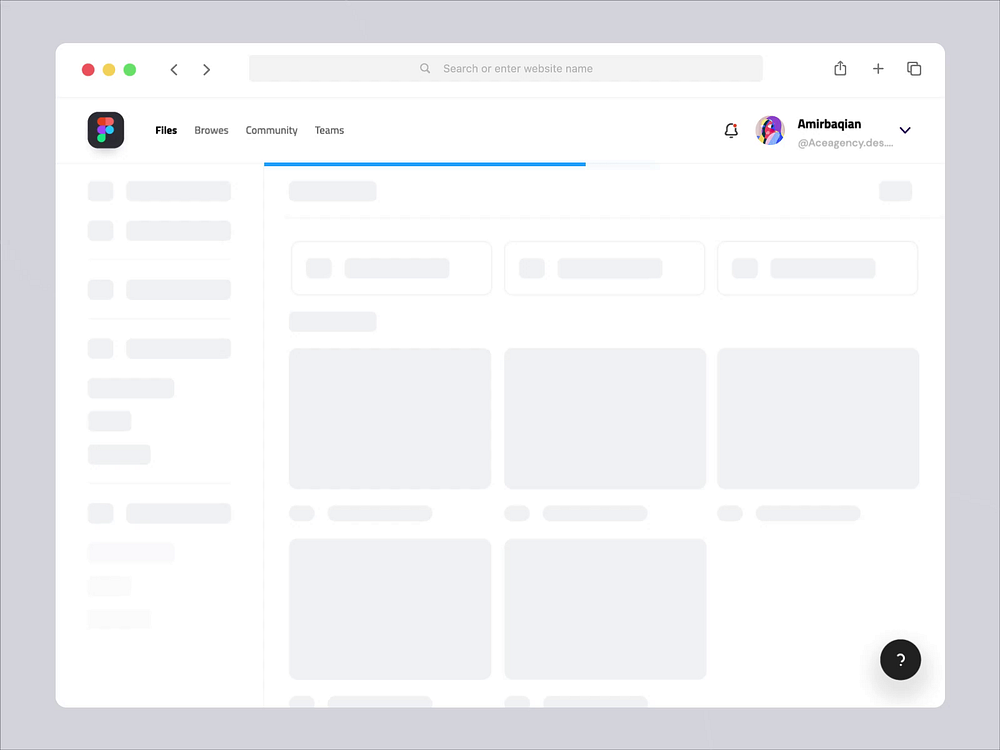The image size is (1000, 750).
Task: Select the red traffic light control
Action: point(88,69)
